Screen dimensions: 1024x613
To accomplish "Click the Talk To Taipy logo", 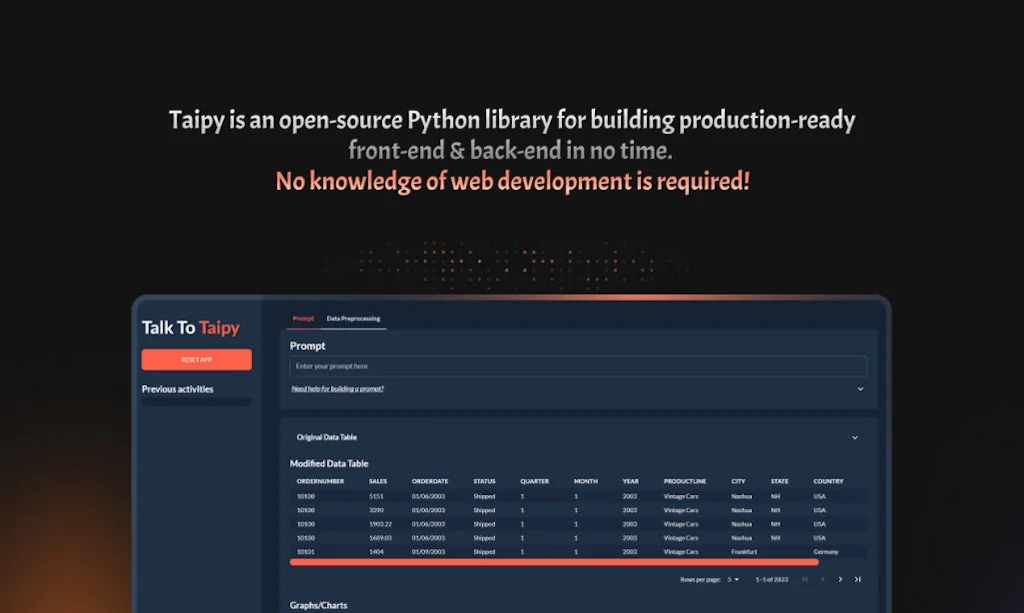I will (189, 328).
